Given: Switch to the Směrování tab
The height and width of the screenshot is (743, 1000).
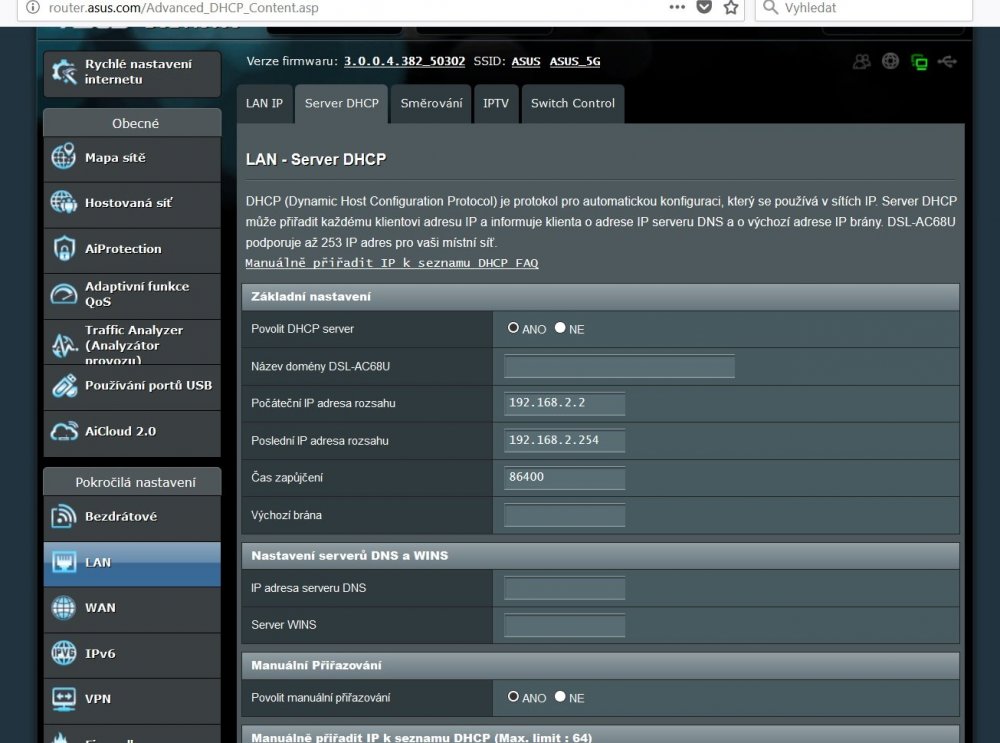Looking at the screenshot, I should coord(431,103).
